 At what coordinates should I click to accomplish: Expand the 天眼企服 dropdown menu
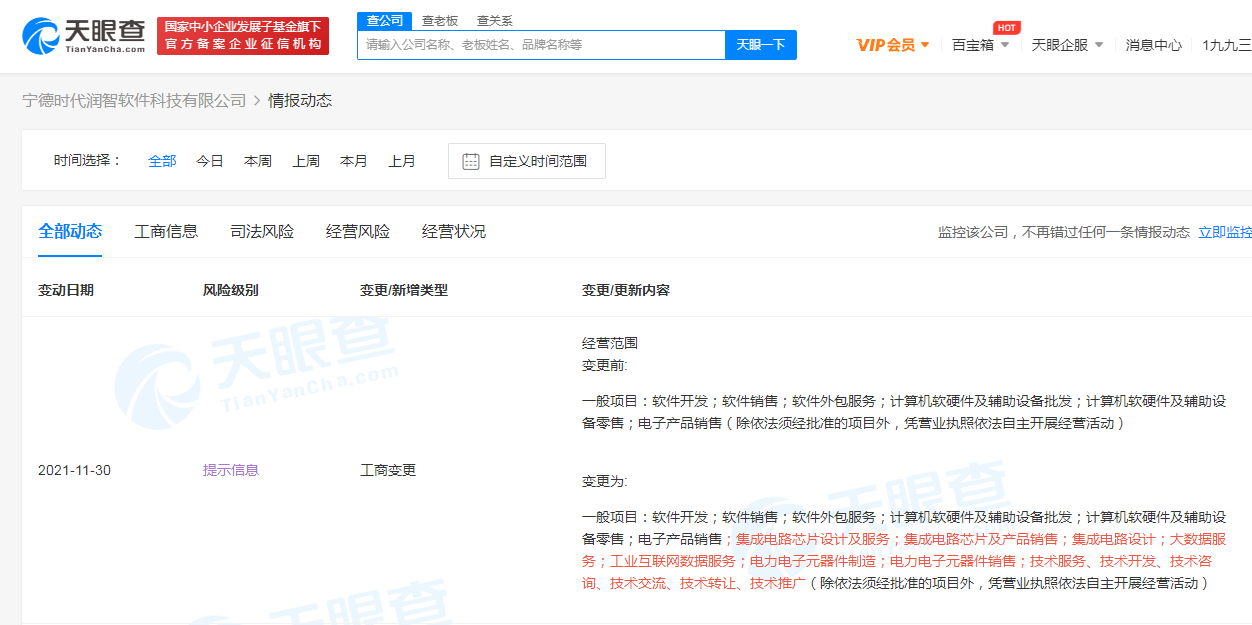[x=1068, y=45]
